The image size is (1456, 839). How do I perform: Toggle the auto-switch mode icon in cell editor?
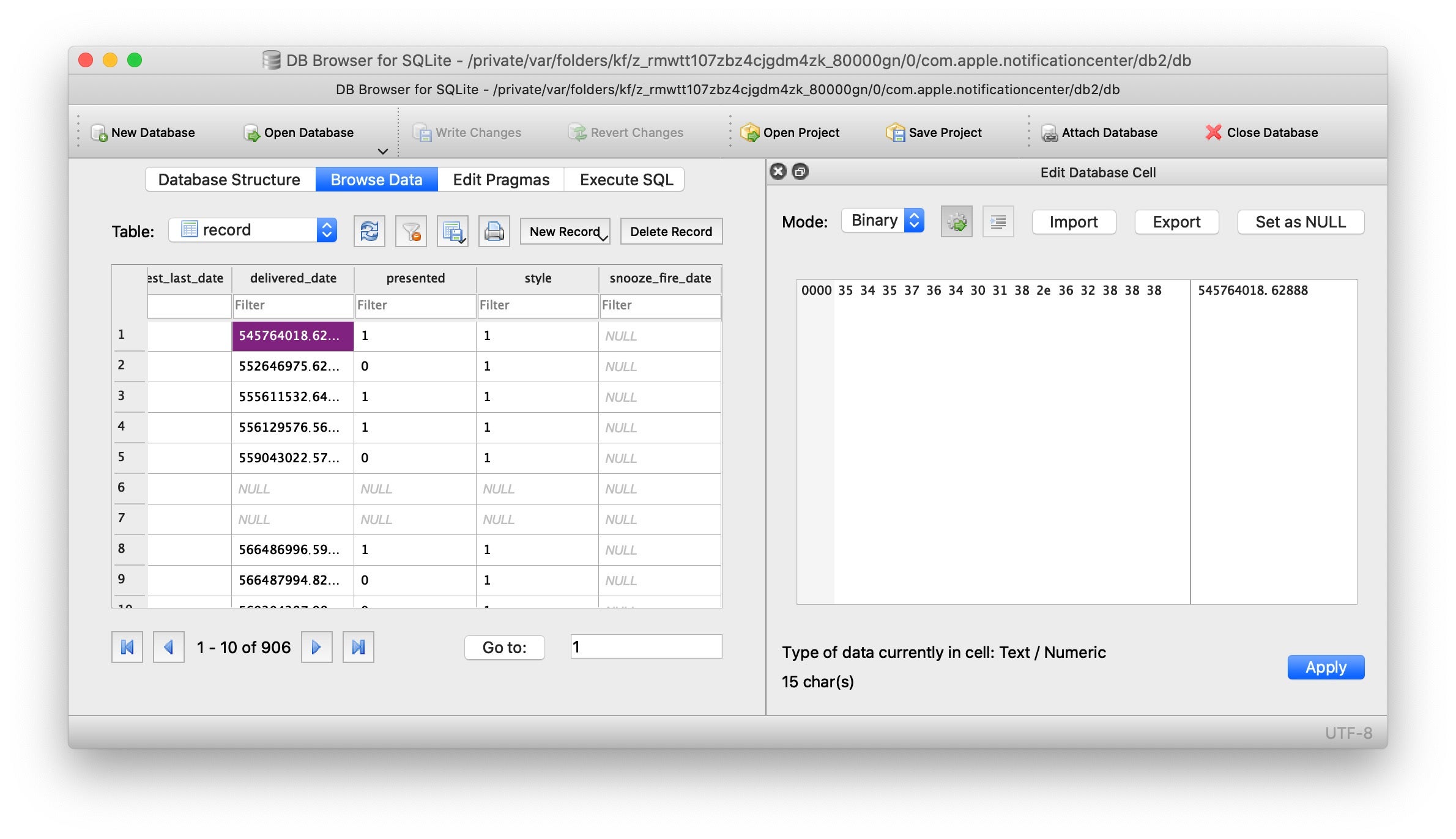point(956,221)
